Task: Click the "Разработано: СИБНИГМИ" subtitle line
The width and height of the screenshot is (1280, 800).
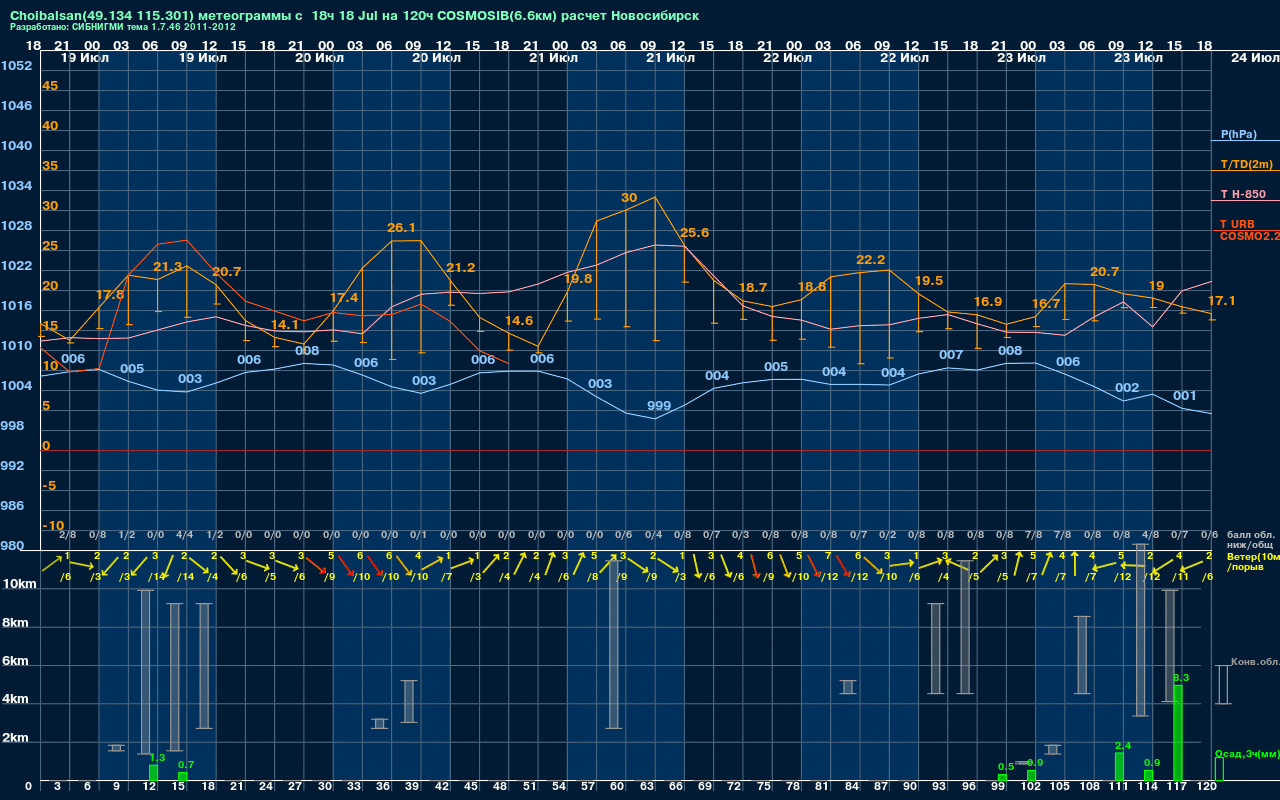Action: click(x=123, y=27)
